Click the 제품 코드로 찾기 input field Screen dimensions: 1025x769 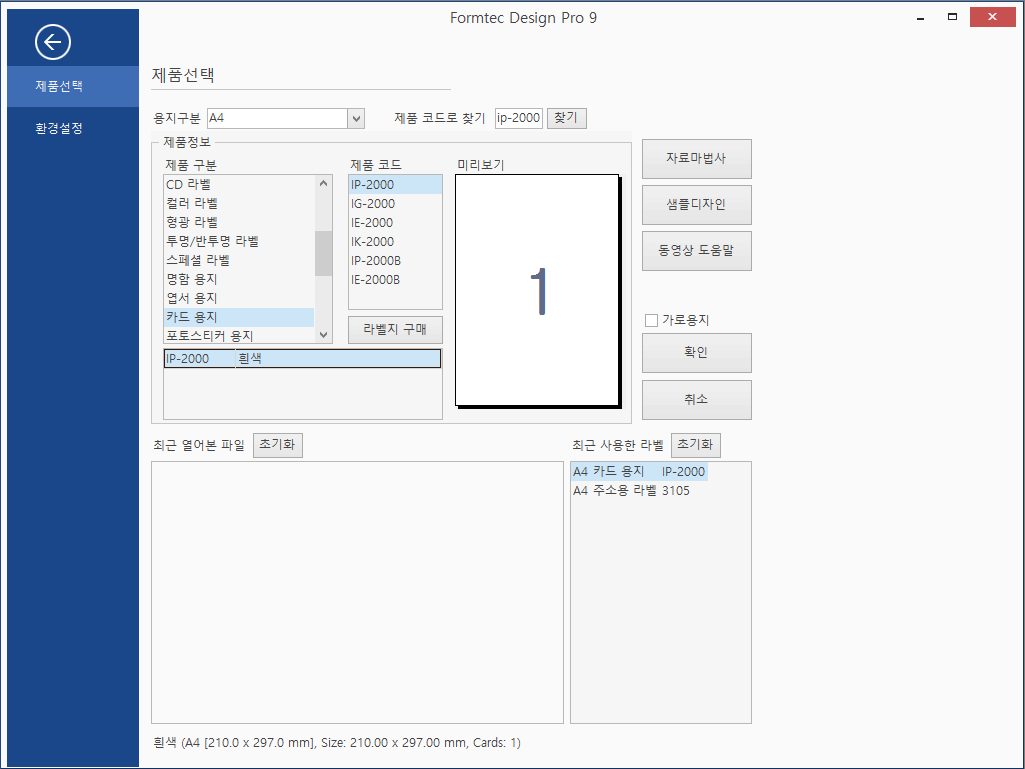[x=519, y=118]
